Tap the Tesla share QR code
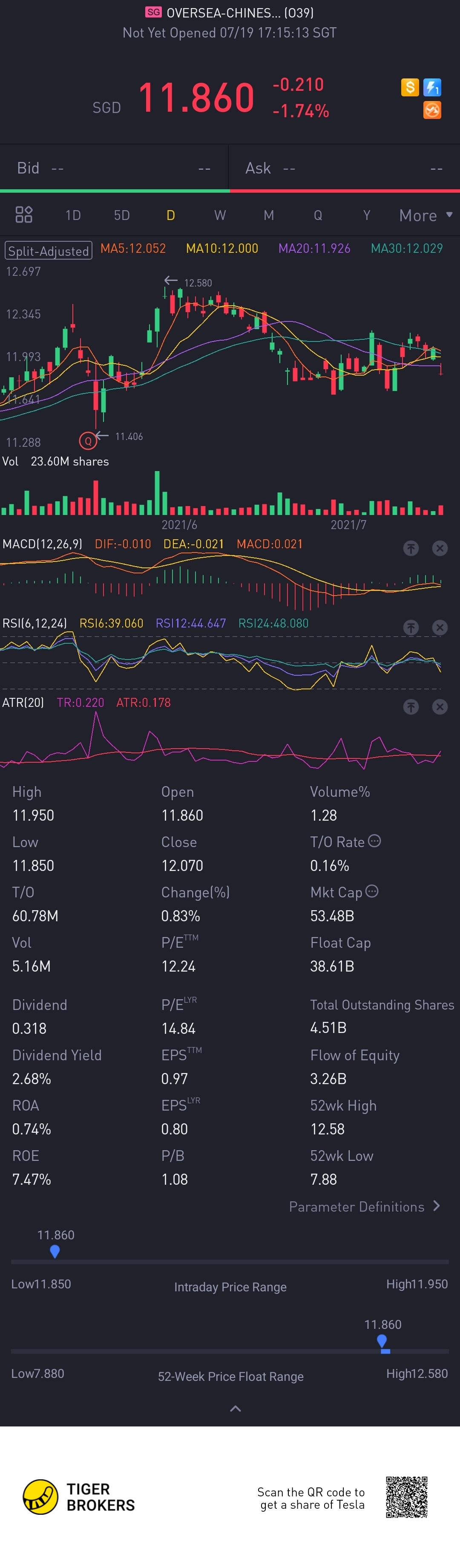Image resolution: width=460 pixels, height=1568 pixels. click(406, 1497)
